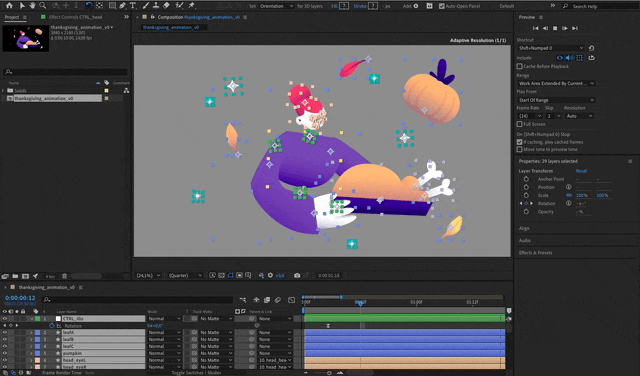This screenshot has height=376, width=640.
Task: Go to the Home screen icon
Action: (9, 6)
